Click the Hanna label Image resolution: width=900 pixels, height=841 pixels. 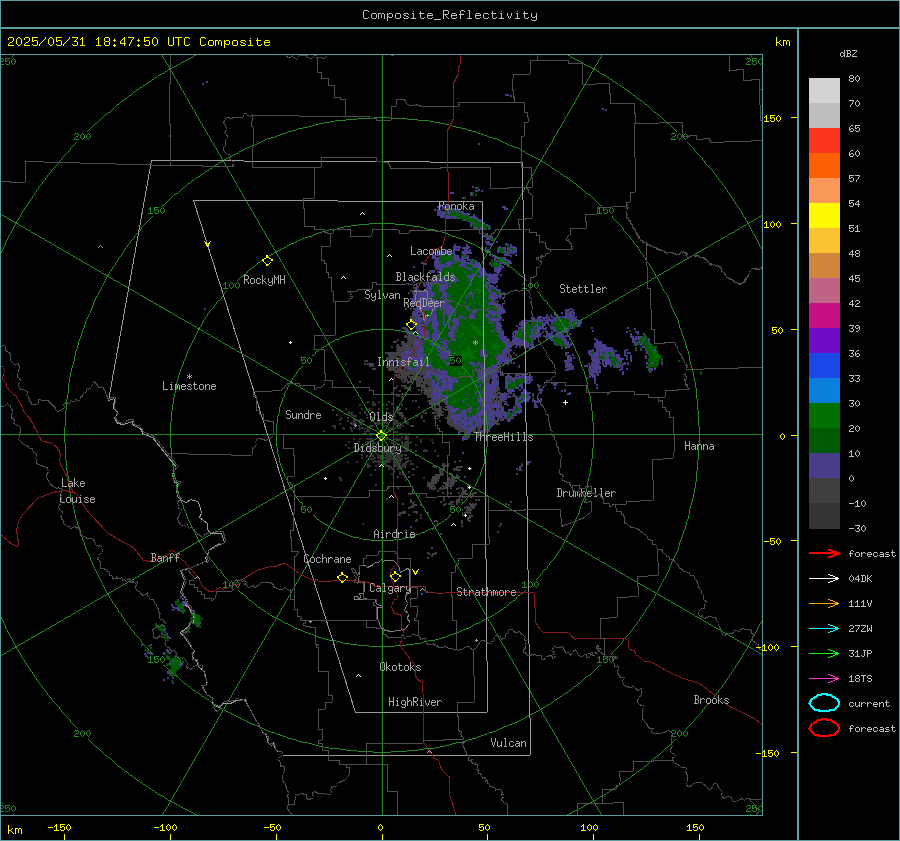pyautogui.click(x=699, y=446)
